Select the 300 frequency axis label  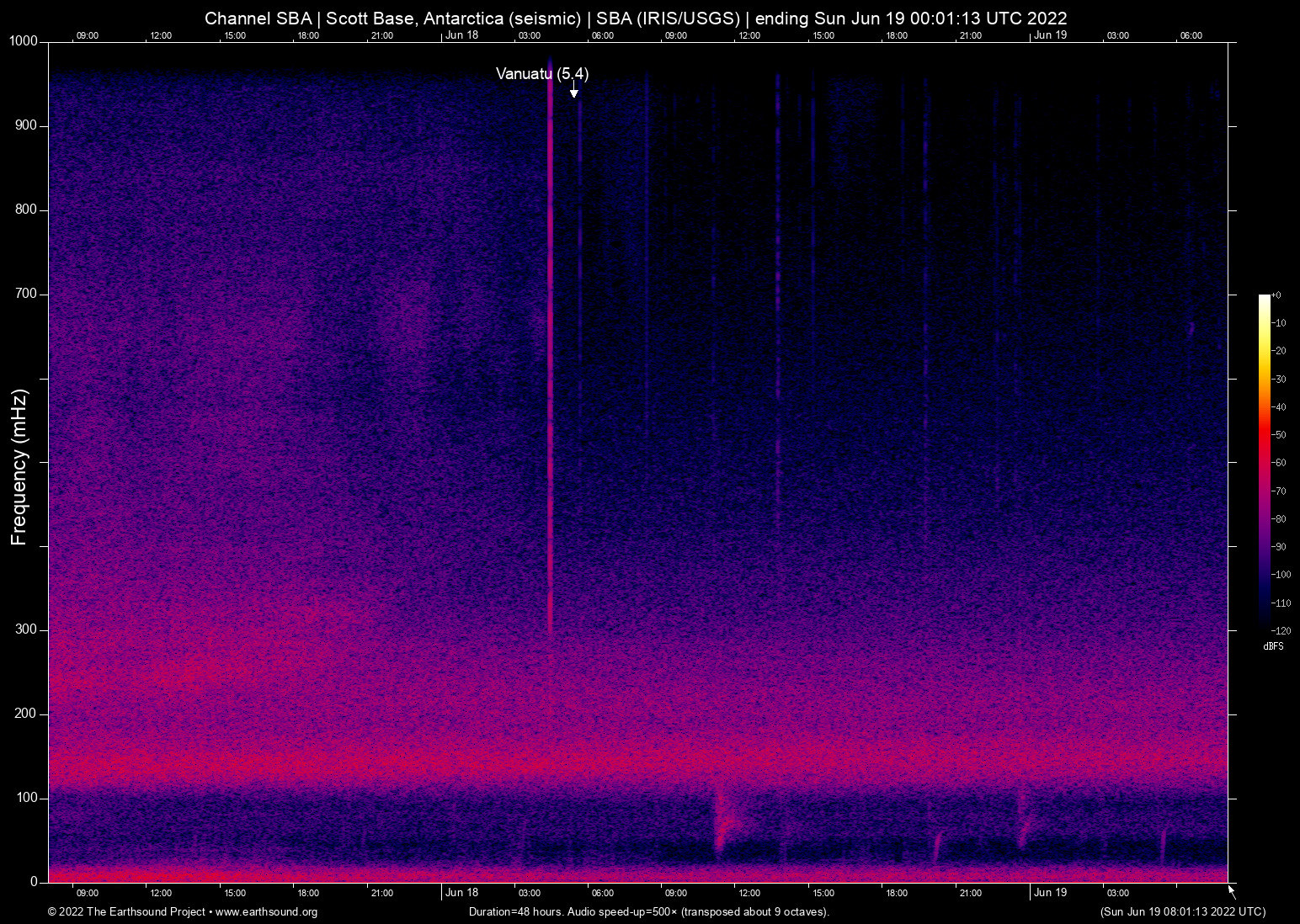26,629
